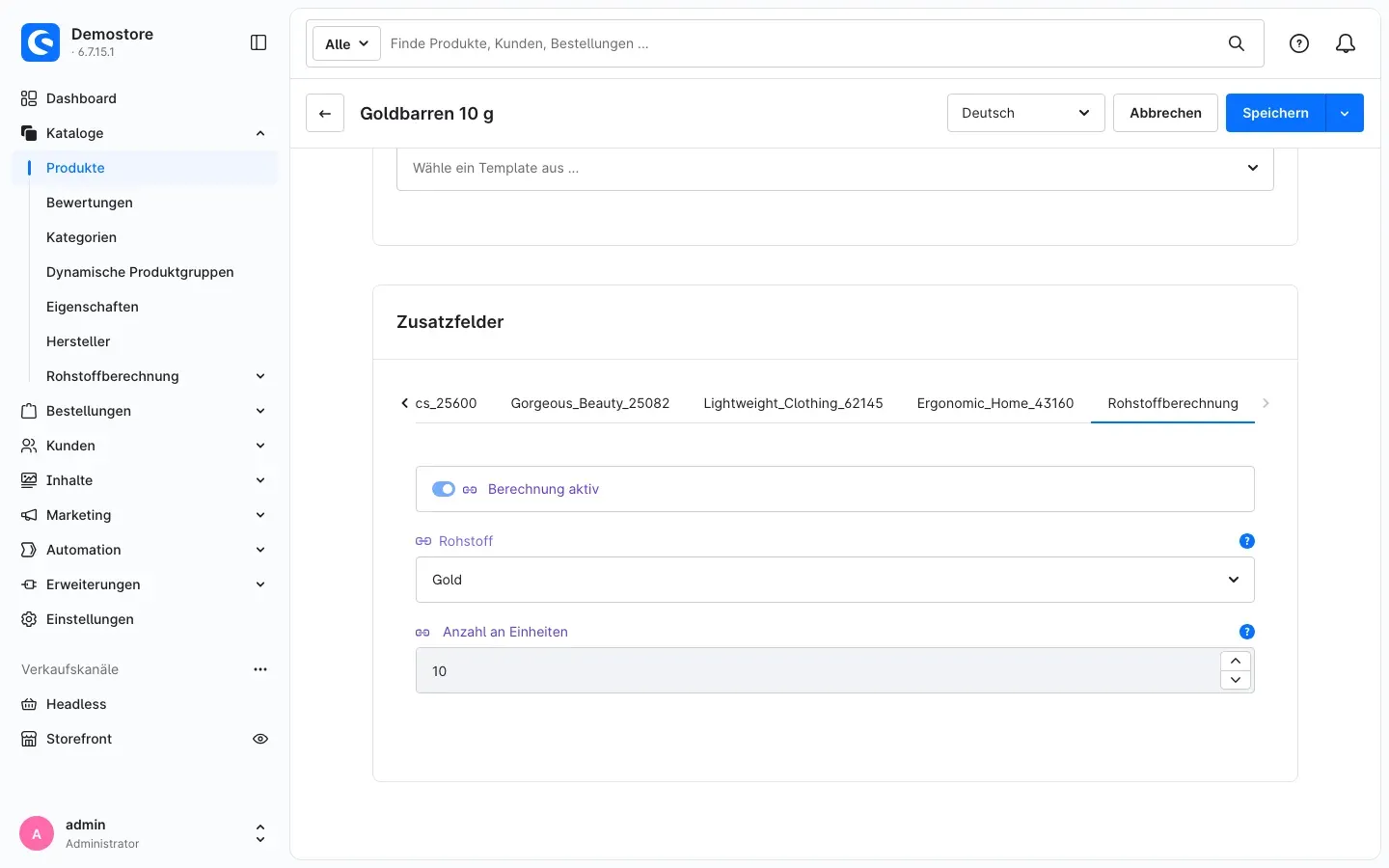The image size is (1389, 868).
Task: Toggle the inheritance link icon beside Rohstoff
Action: click(423, 541)
